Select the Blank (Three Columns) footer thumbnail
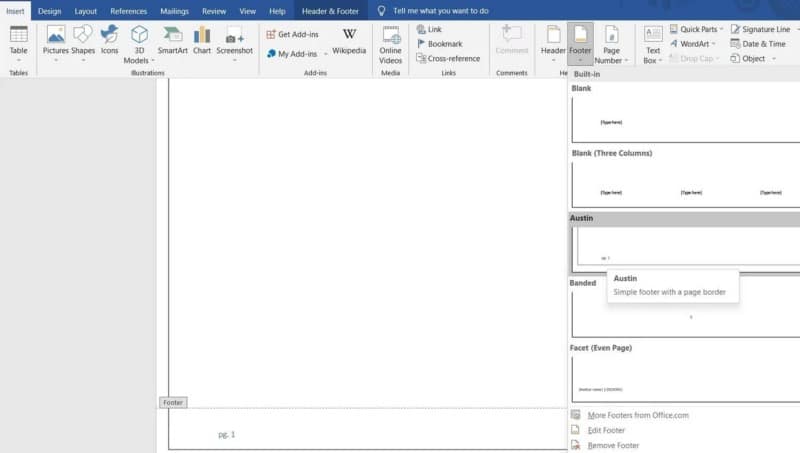This screenshot has height=453, width=800. (686, 185)
